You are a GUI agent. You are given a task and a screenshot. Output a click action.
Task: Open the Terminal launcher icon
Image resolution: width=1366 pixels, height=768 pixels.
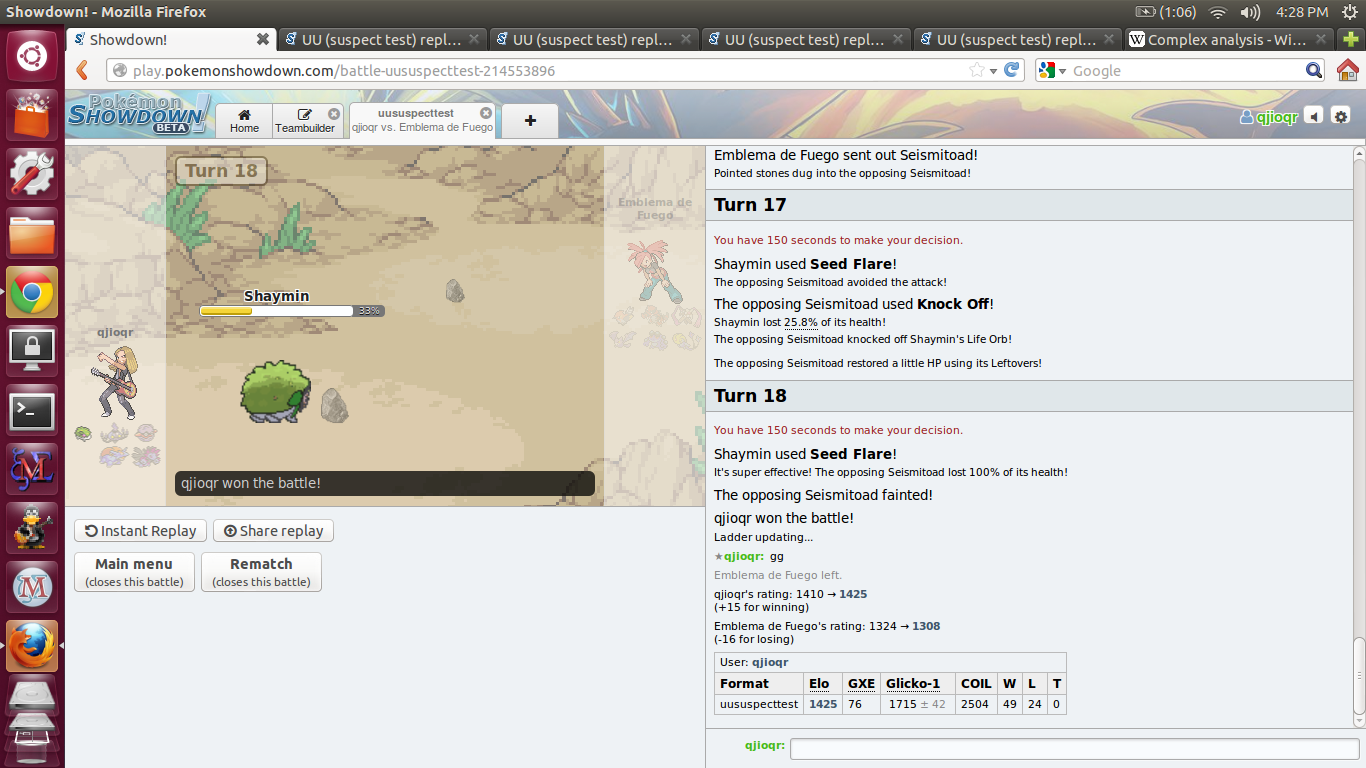32,409
